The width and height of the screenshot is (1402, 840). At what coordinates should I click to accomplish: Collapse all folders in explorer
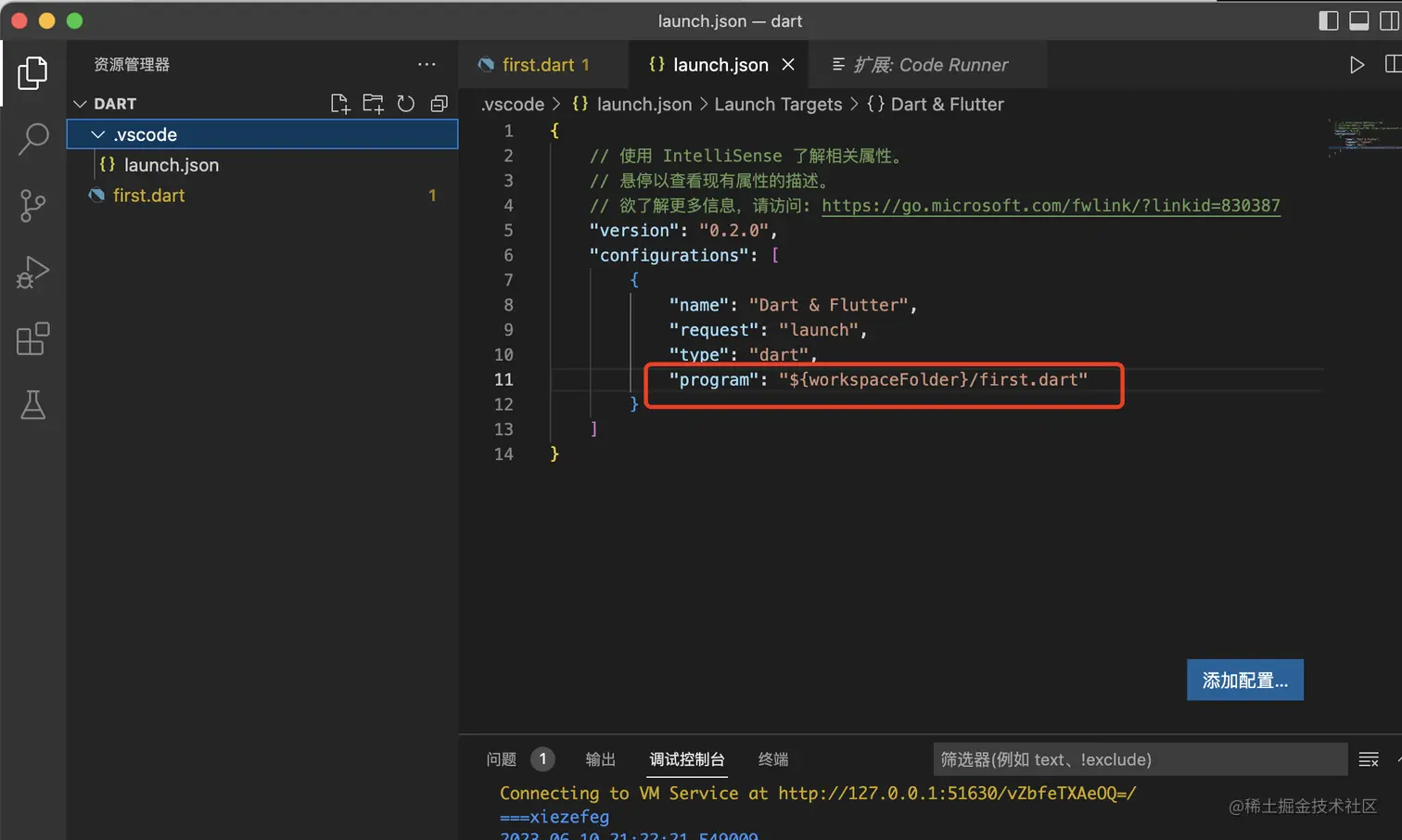click(x=440, y=104)
